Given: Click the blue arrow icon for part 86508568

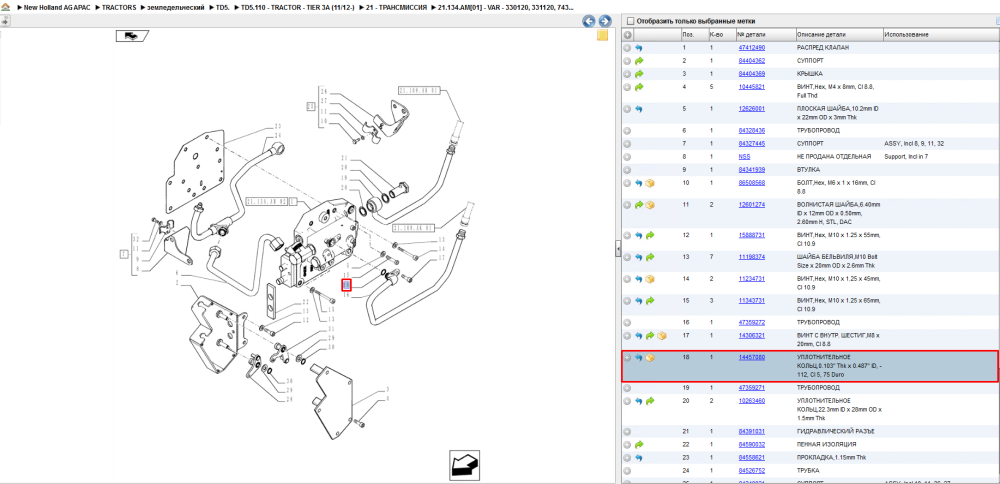Looking at the screenshot, I should [x=639, y=183].
